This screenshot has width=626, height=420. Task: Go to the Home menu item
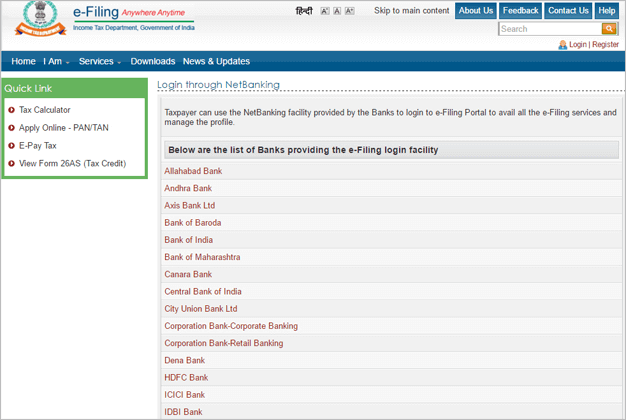coord(24,61)
